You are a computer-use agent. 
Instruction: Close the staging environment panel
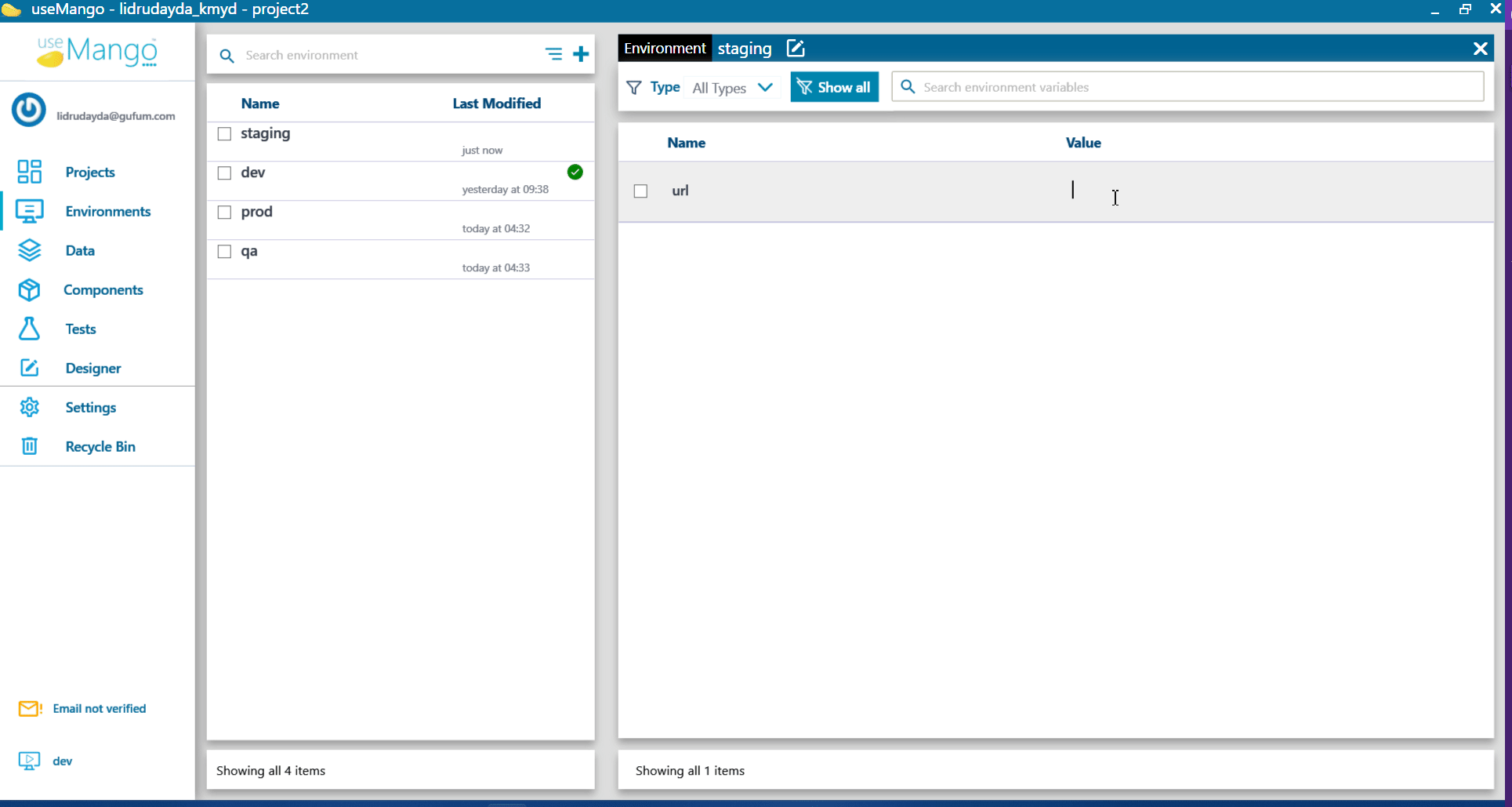(x=1480, y=49)
